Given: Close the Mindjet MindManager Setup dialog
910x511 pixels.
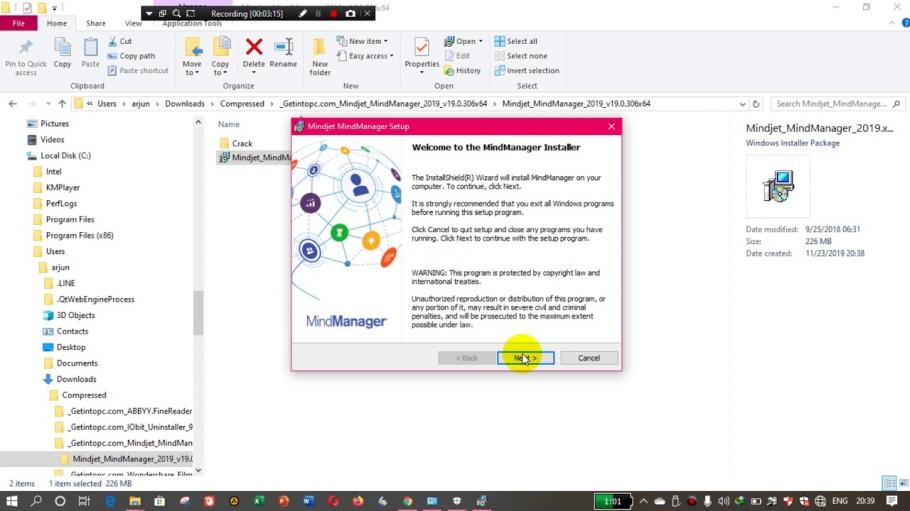Looking at the screenshot, I should tap(611, 126).
